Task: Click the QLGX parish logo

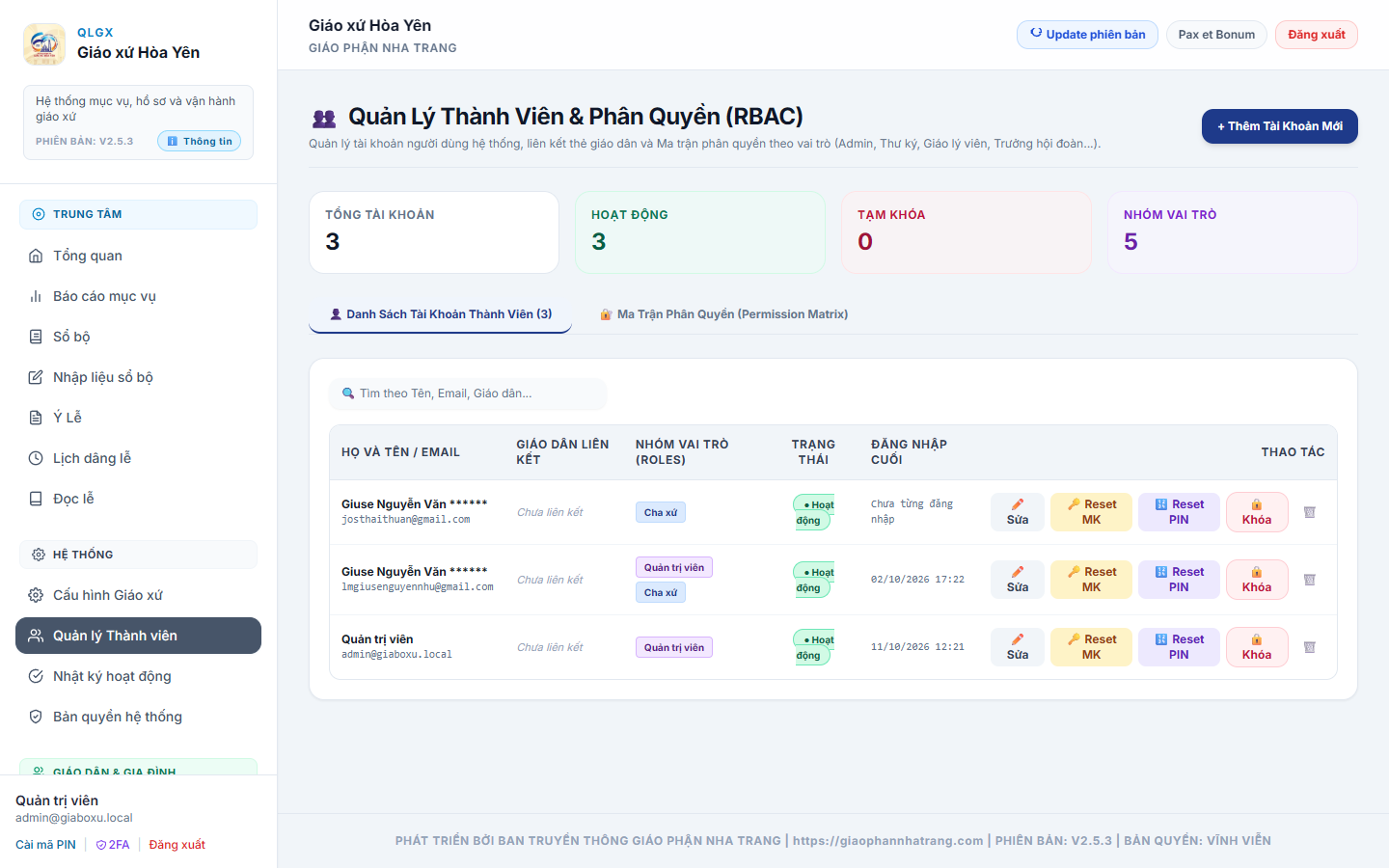Action: 44,44
